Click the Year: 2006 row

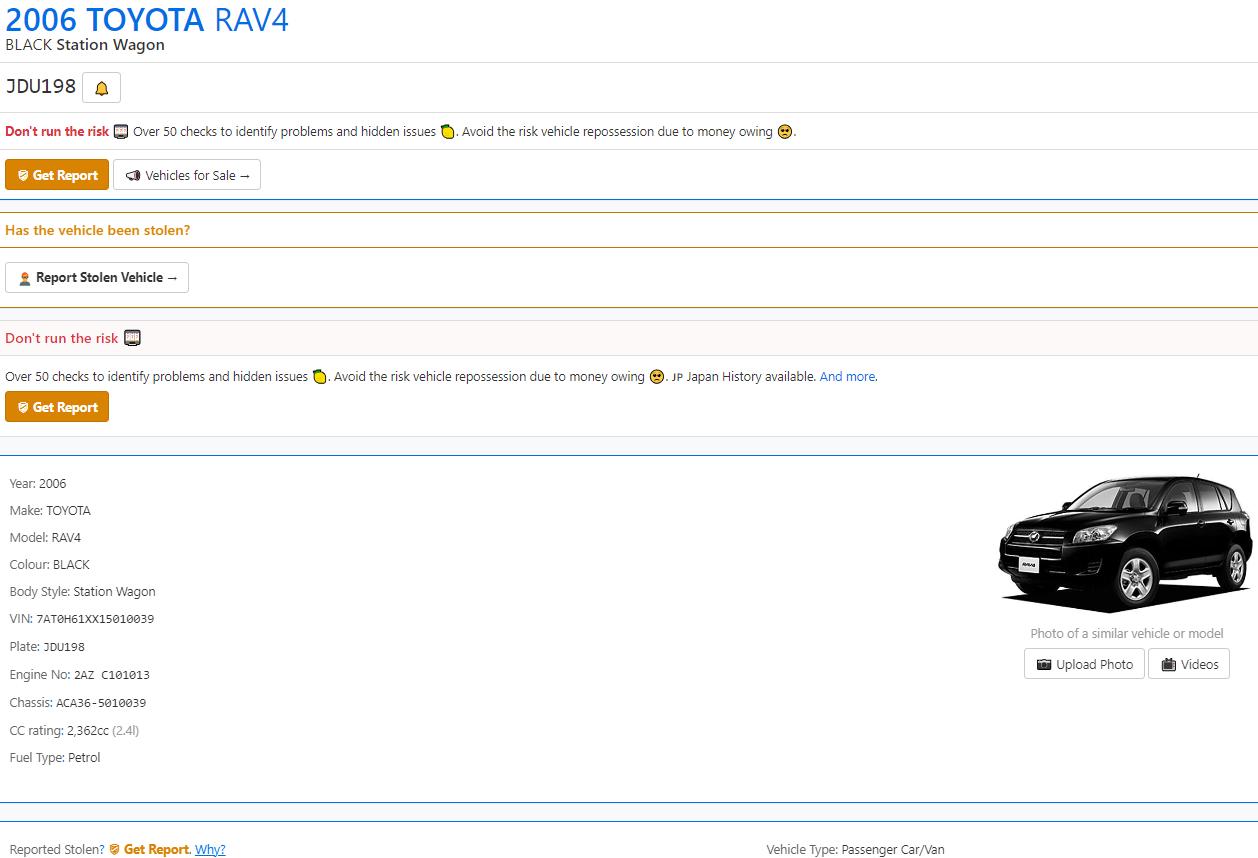[38, 484]
